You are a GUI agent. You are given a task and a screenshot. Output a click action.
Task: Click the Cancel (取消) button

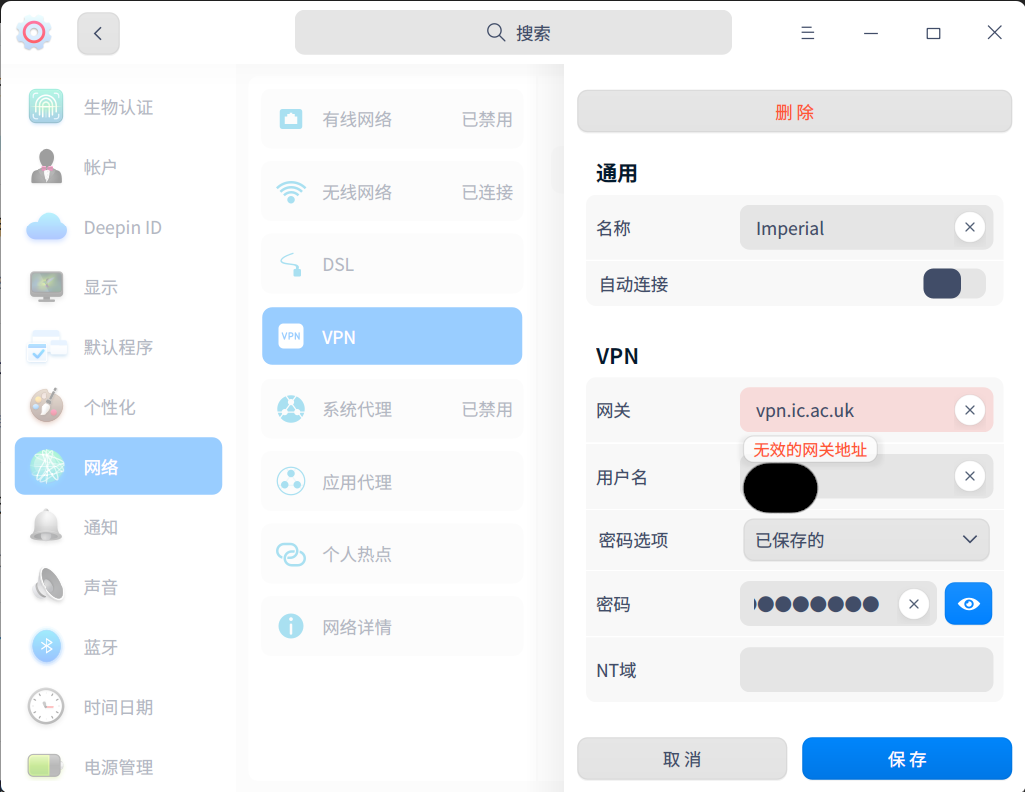682,759
